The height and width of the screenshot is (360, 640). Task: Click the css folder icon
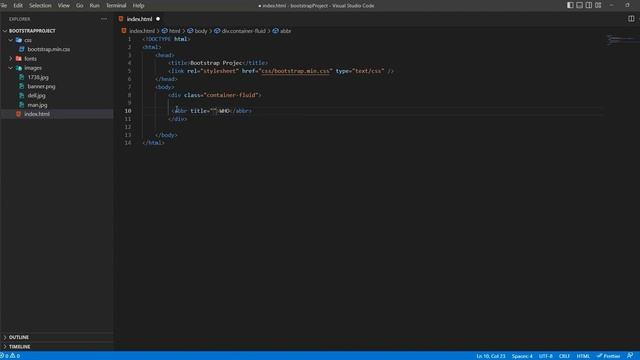(19, 40)
